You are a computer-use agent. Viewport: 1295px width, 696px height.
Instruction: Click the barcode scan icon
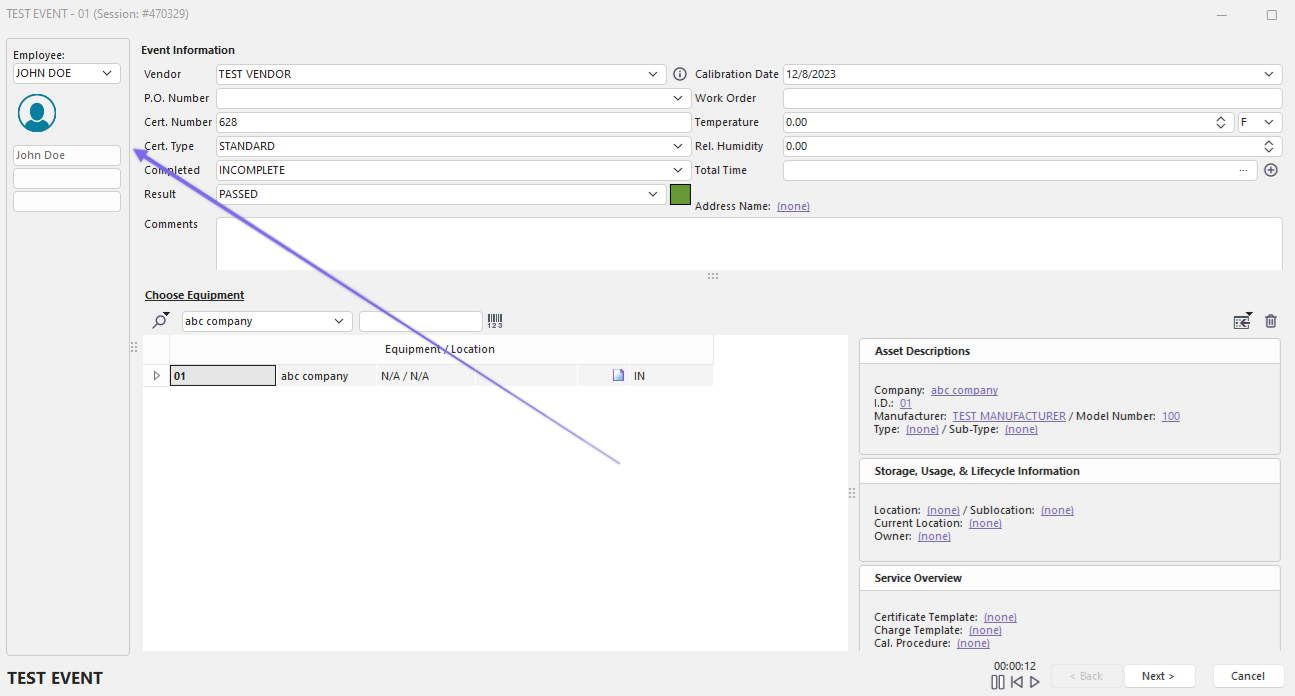(495, 321)
